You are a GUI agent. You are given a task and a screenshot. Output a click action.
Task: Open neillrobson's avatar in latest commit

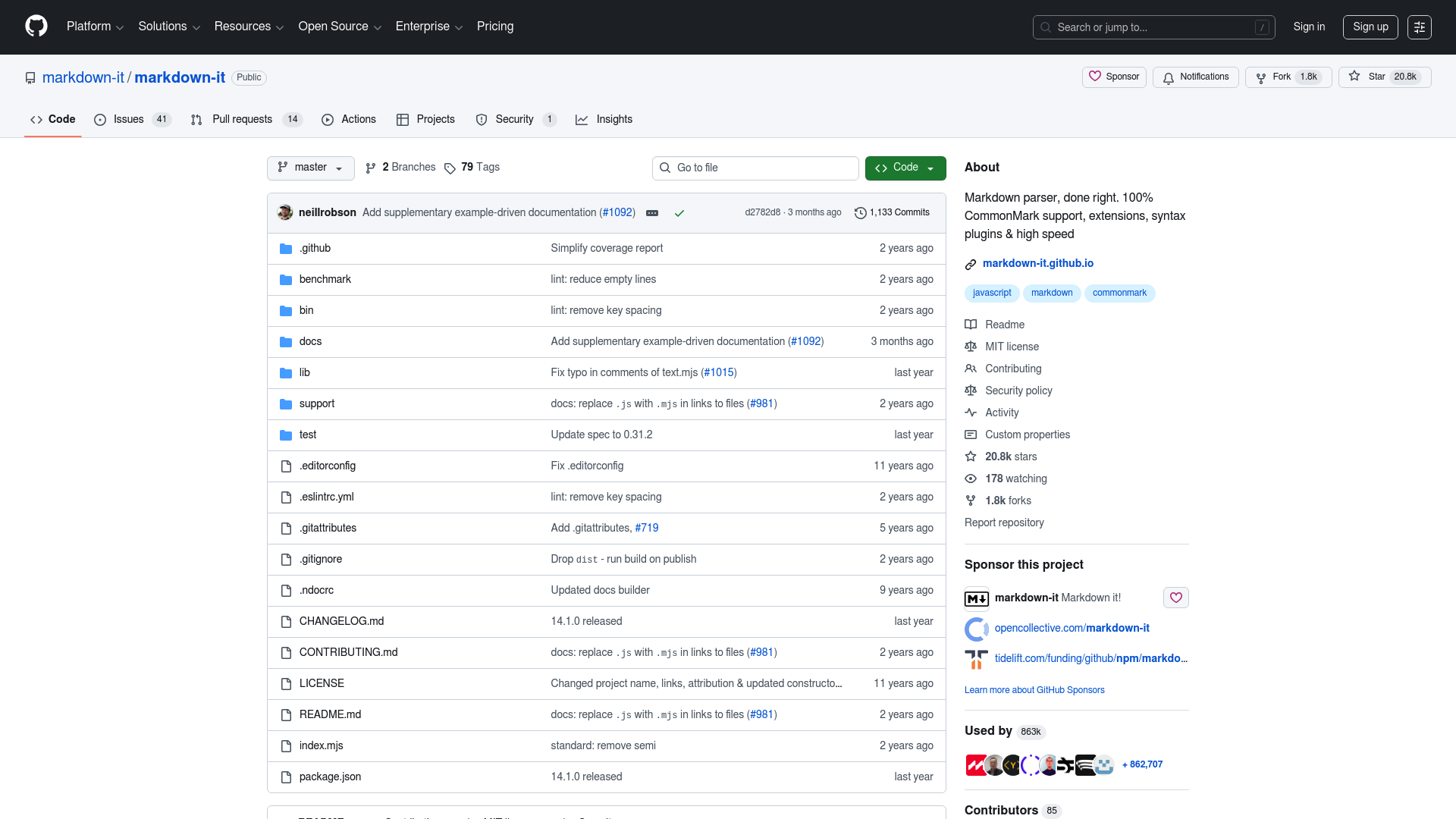click(285, 212)
